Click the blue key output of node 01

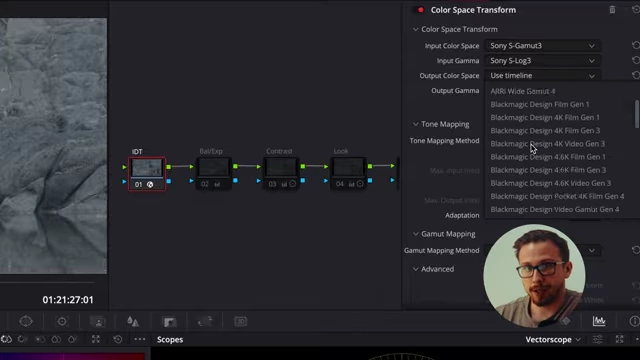coord(169,181)
